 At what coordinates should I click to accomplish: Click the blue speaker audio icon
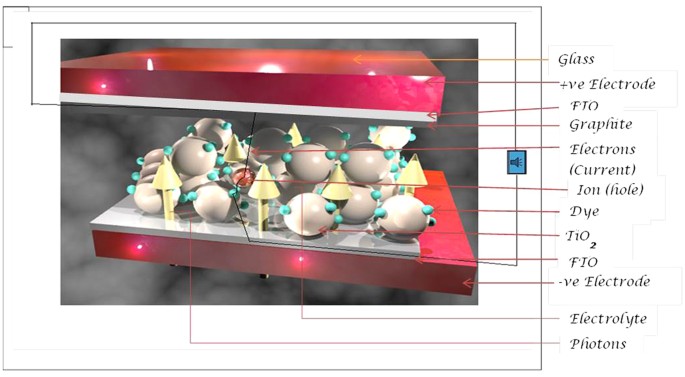[x=516, y=162]
